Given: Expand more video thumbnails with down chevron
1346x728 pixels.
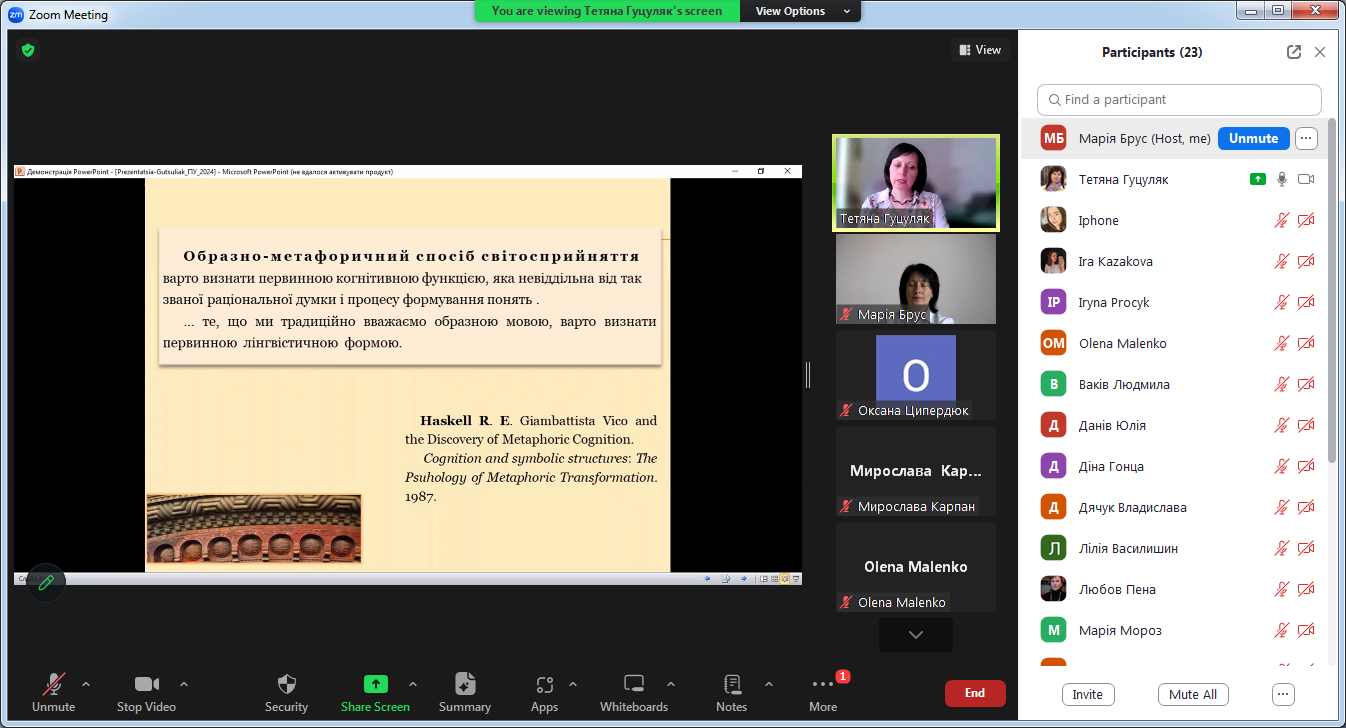Looking at the screenshot, I should 915,635.
